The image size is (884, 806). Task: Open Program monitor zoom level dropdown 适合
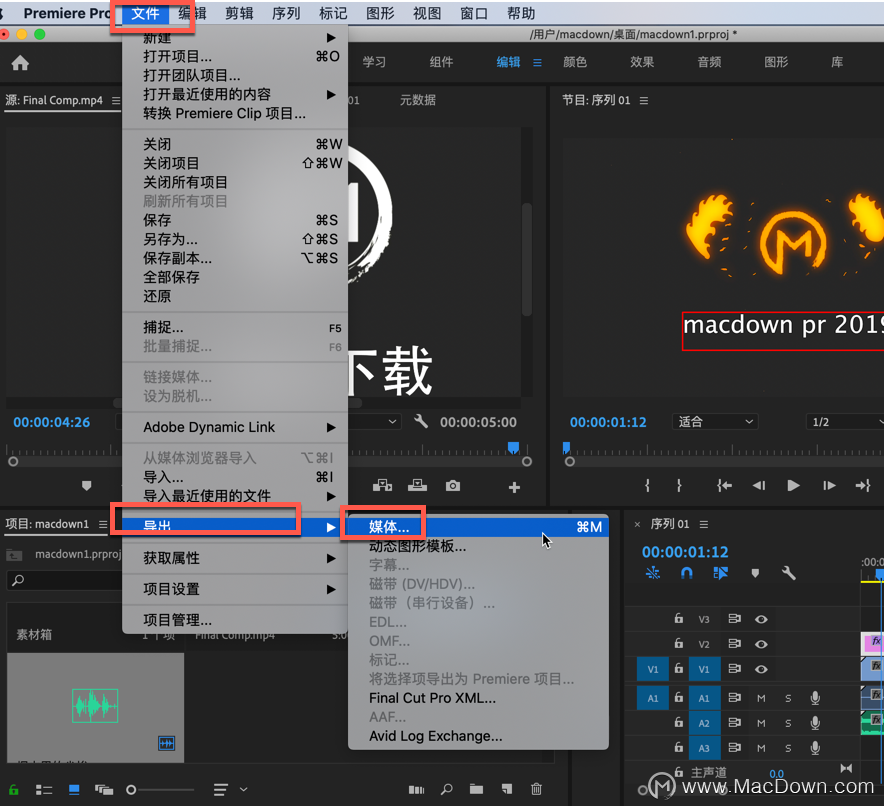[x=715, y=422]
